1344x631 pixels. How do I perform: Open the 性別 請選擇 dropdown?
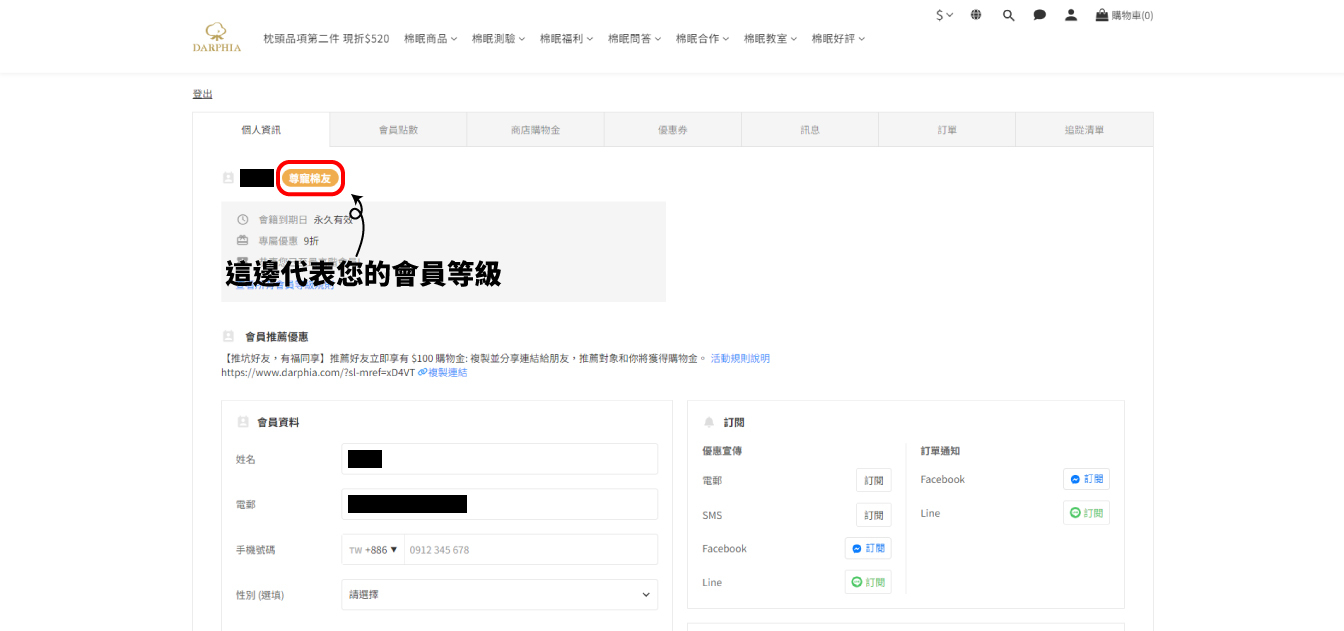point(499,595)
